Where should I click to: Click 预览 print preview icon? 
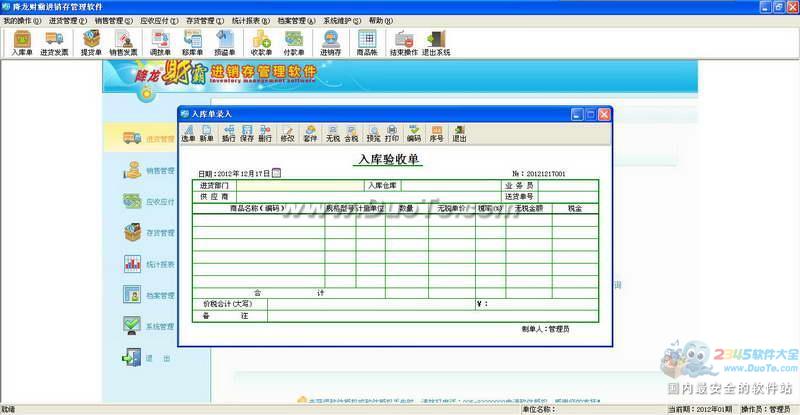tap(373, 134)
